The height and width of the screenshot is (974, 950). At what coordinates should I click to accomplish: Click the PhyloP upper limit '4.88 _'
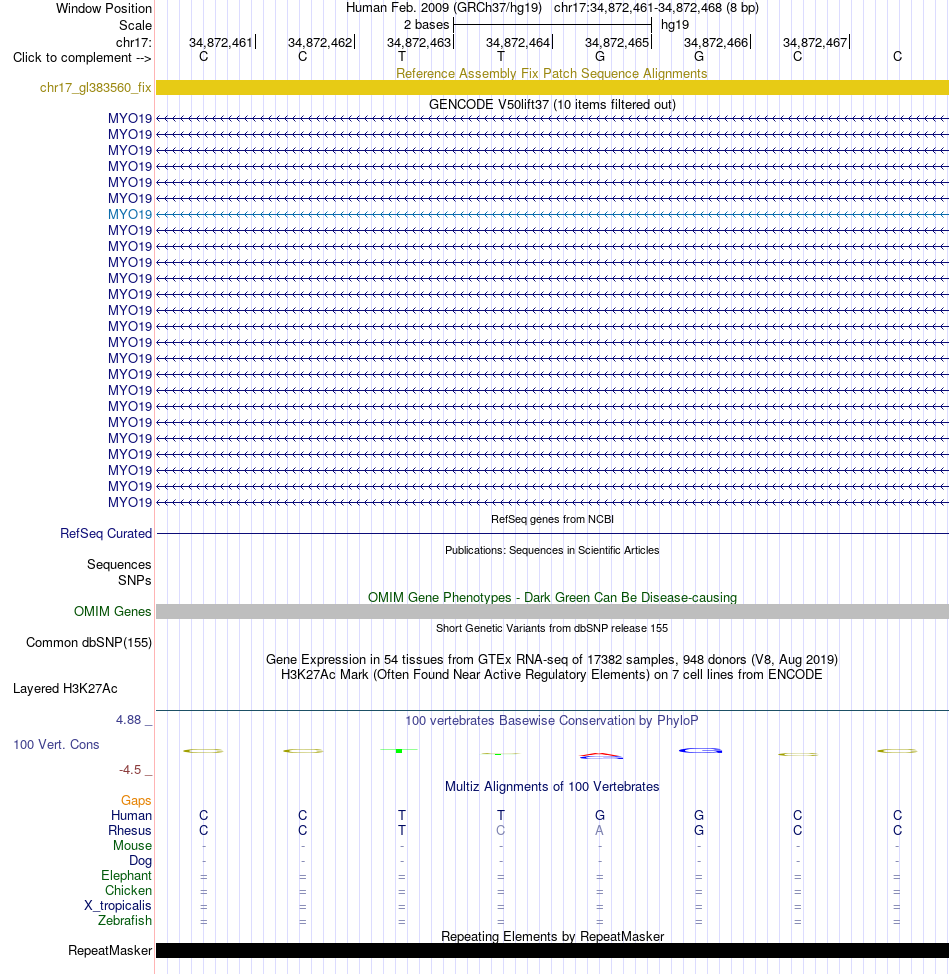click(134, 720)
